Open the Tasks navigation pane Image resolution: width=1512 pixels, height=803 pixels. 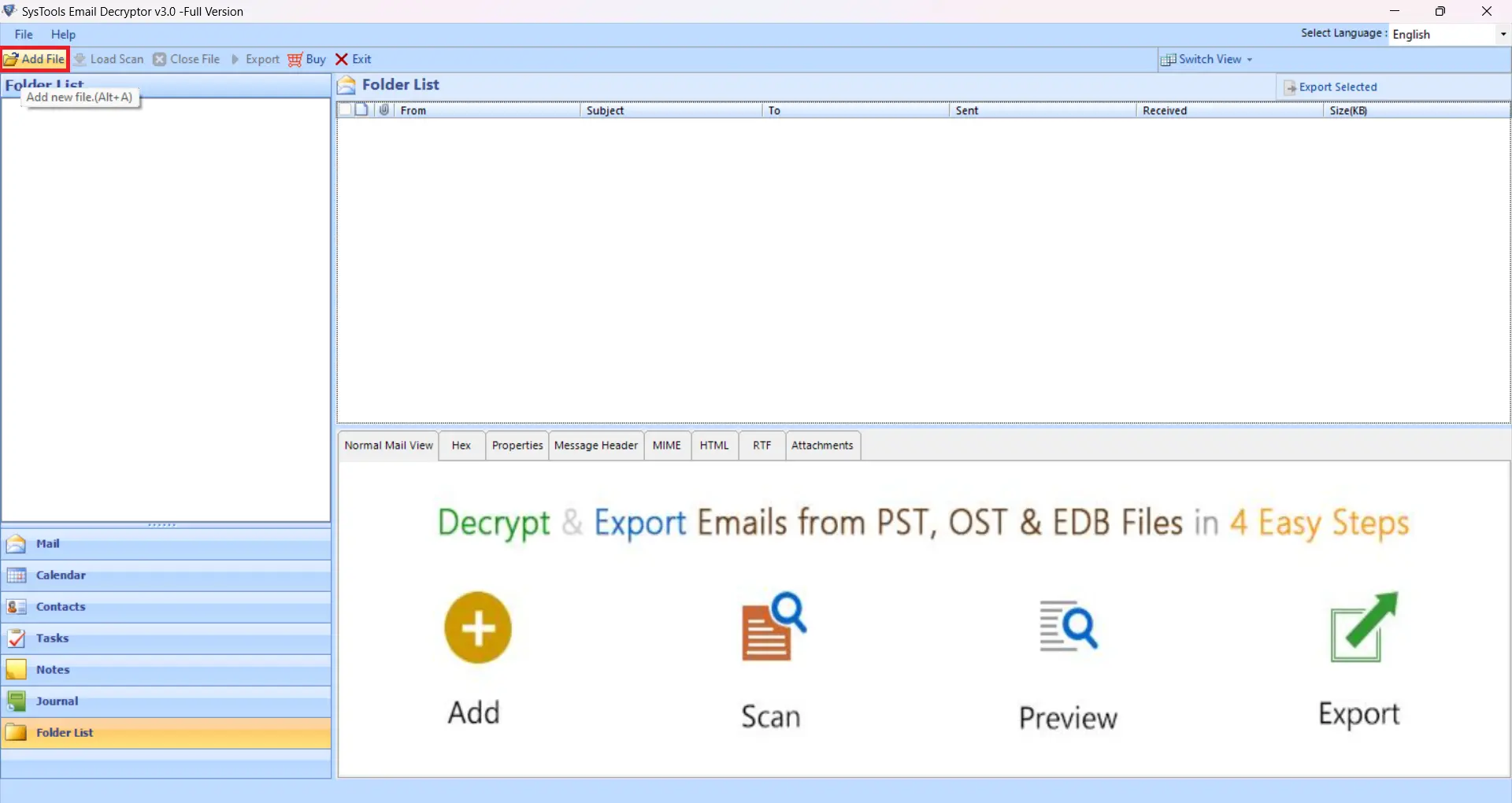pos(166,638)
